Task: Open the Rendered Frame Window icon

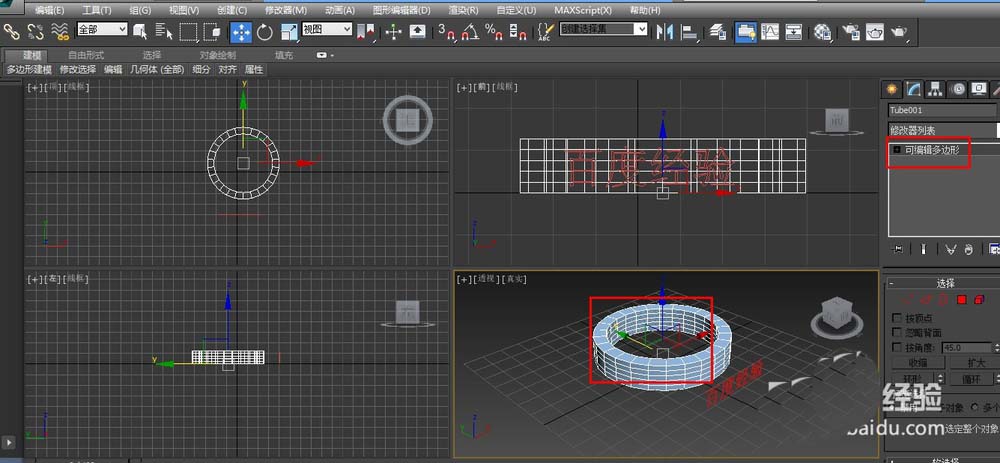Action: [x=874, y=31]
